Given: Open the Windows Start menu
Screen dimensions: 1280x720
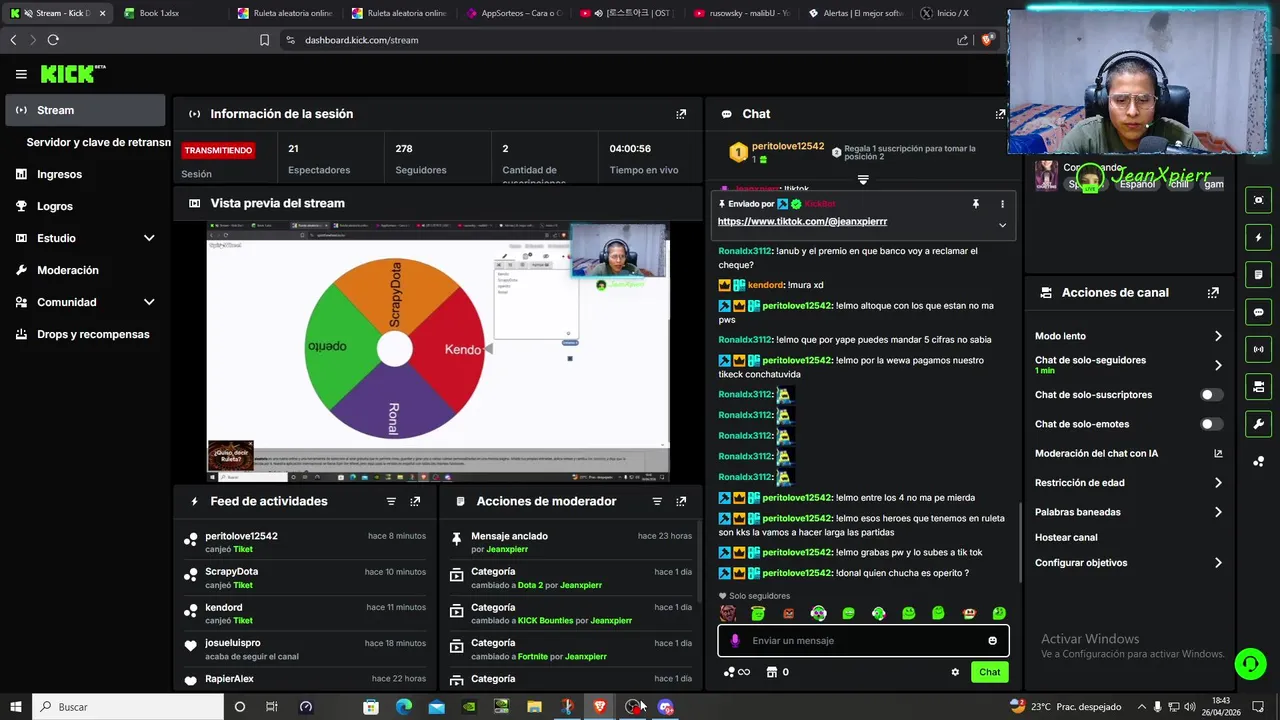Looking at the screenshot, I should click(x=15, y=707).
